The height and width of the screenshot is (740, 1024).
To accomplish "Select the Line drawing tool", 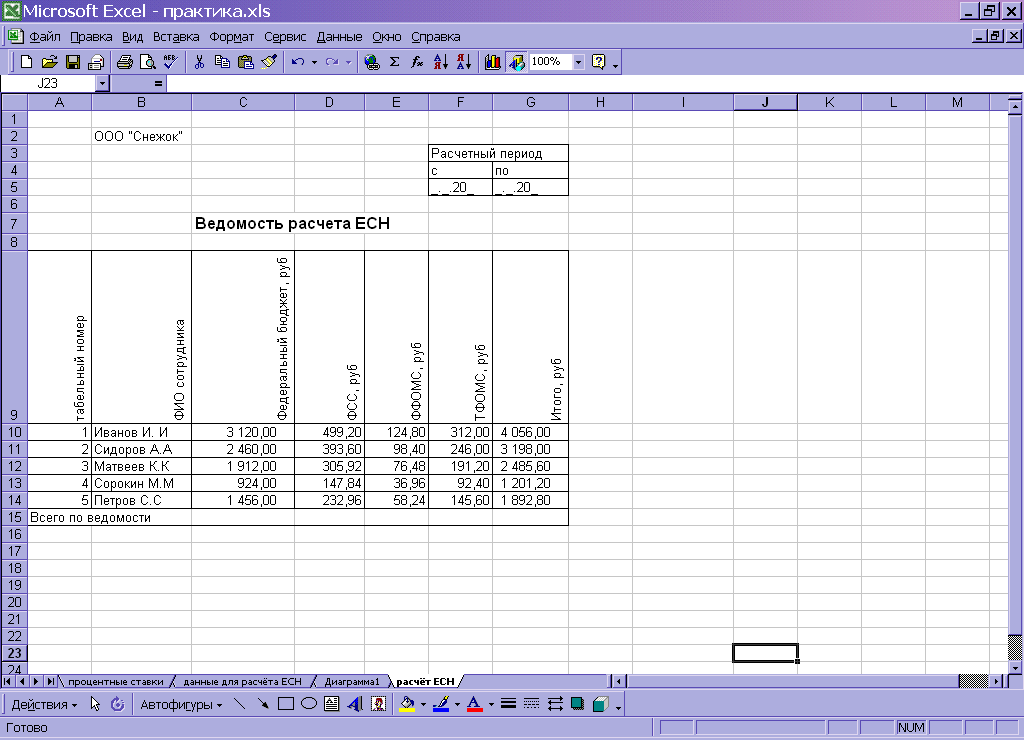I will pyautogui.click(x=240, y=704).
